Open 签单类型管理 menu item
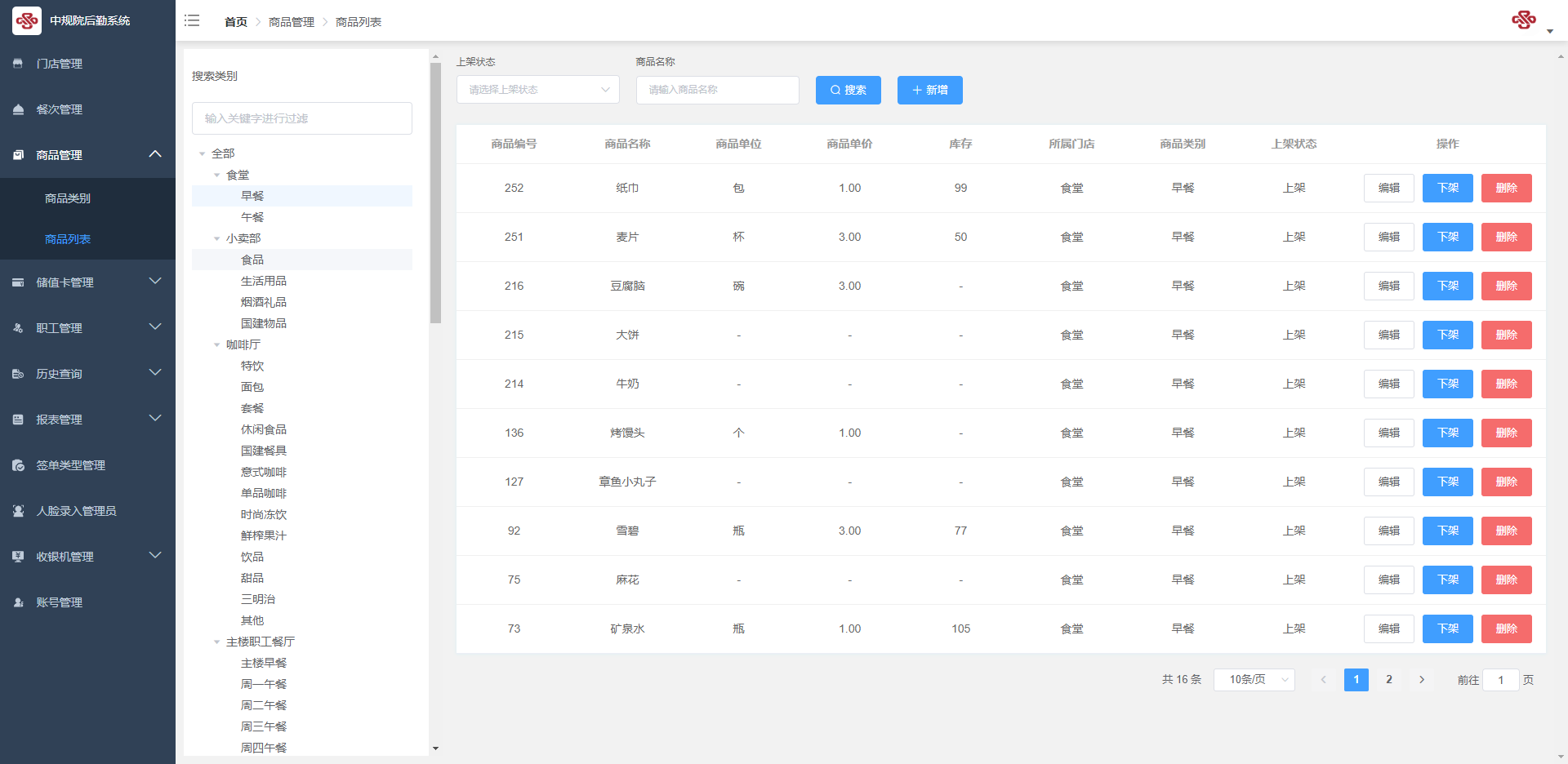This screenshot has width=1568, height=764. [87, 465]
